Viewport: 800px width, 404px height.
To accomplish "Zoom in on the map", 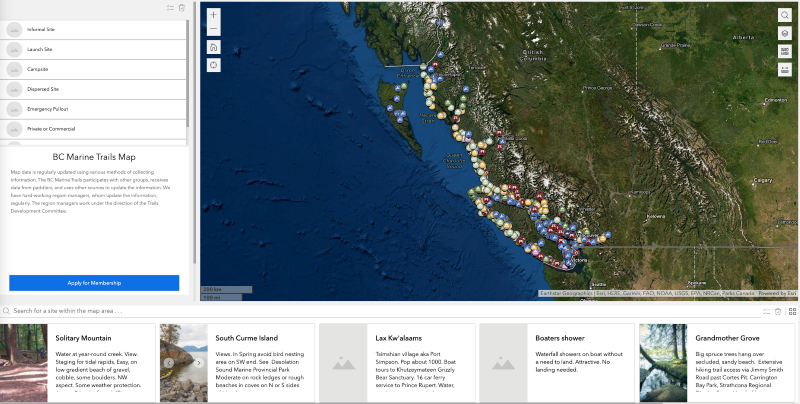I will (x=213, y=15).
